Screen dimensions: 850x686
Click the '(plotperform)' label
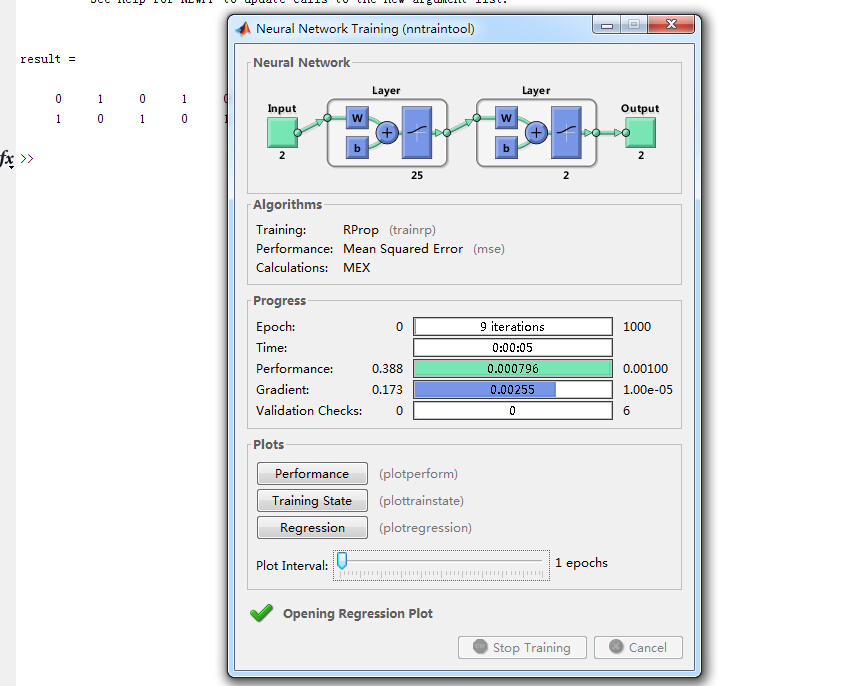point(418,474)
